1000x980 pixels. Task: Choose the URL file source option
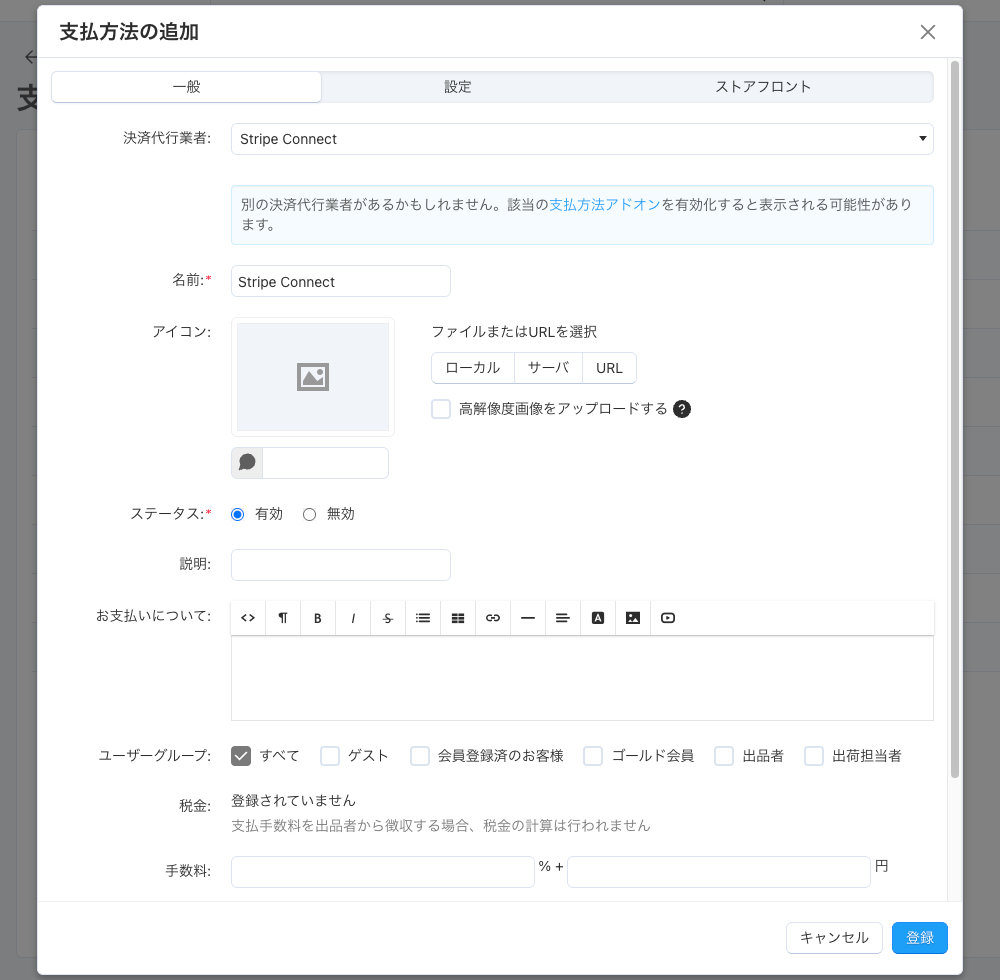tap(609, 368)
